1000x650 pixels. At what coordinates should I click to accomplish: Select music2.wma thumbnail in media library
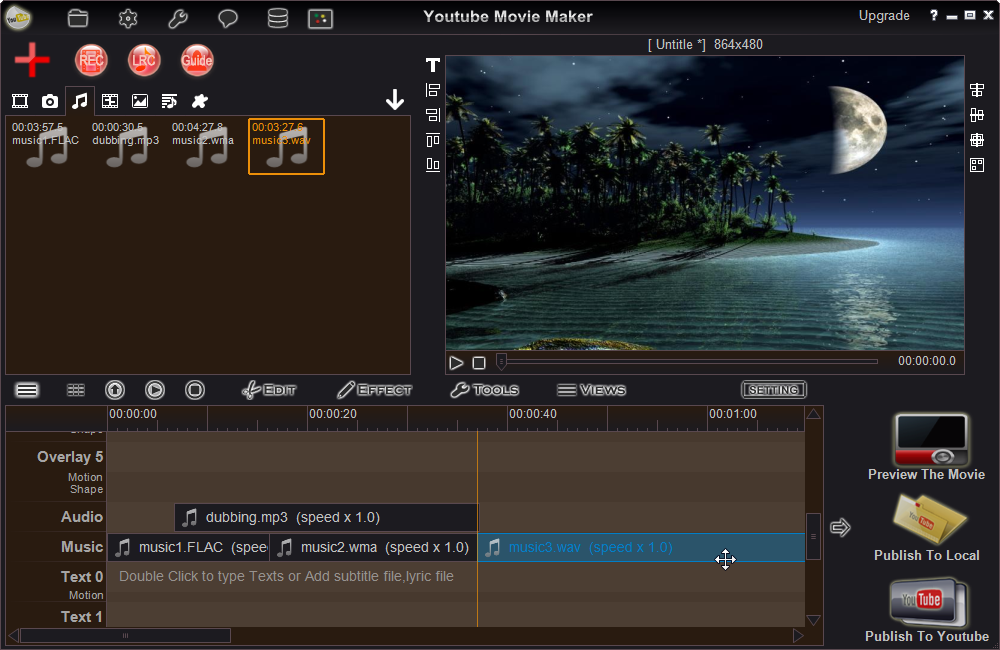coord(205,145)
